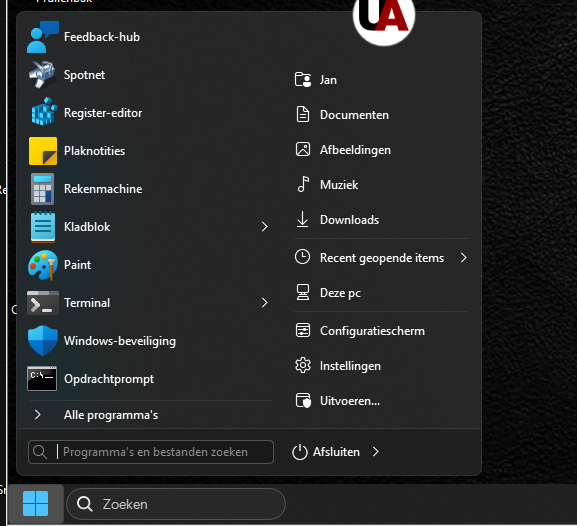577x526 pixels.
Task: Select the Afbeeldingen menu entry
Action: (x=381, y=149)
